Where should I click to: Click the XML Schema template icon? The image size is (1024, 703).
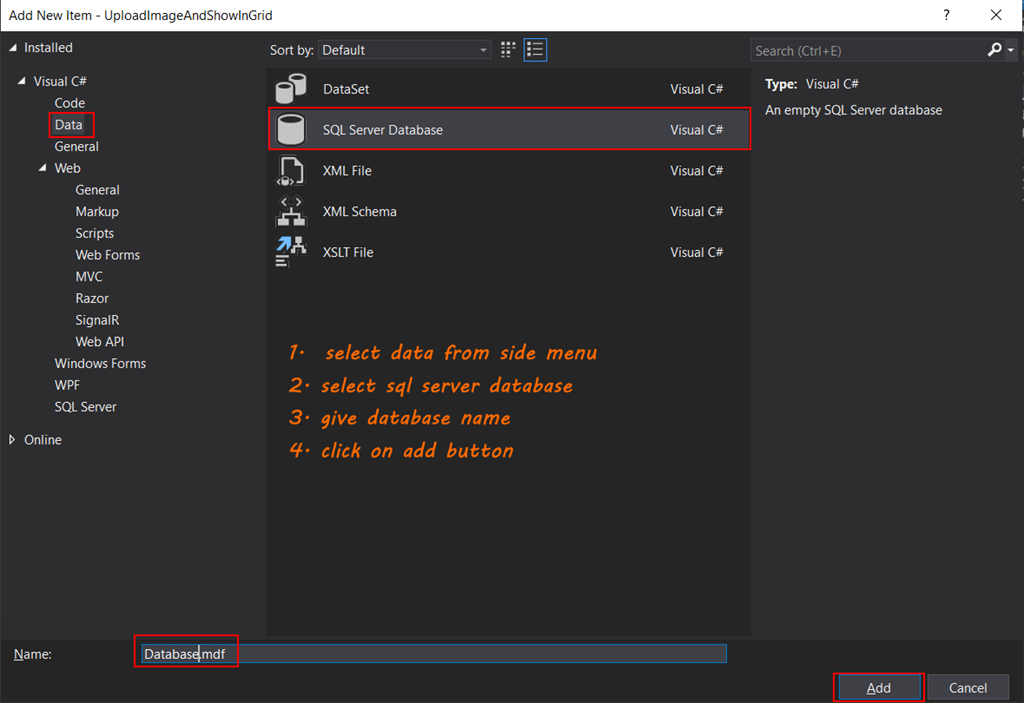point(291,211)
